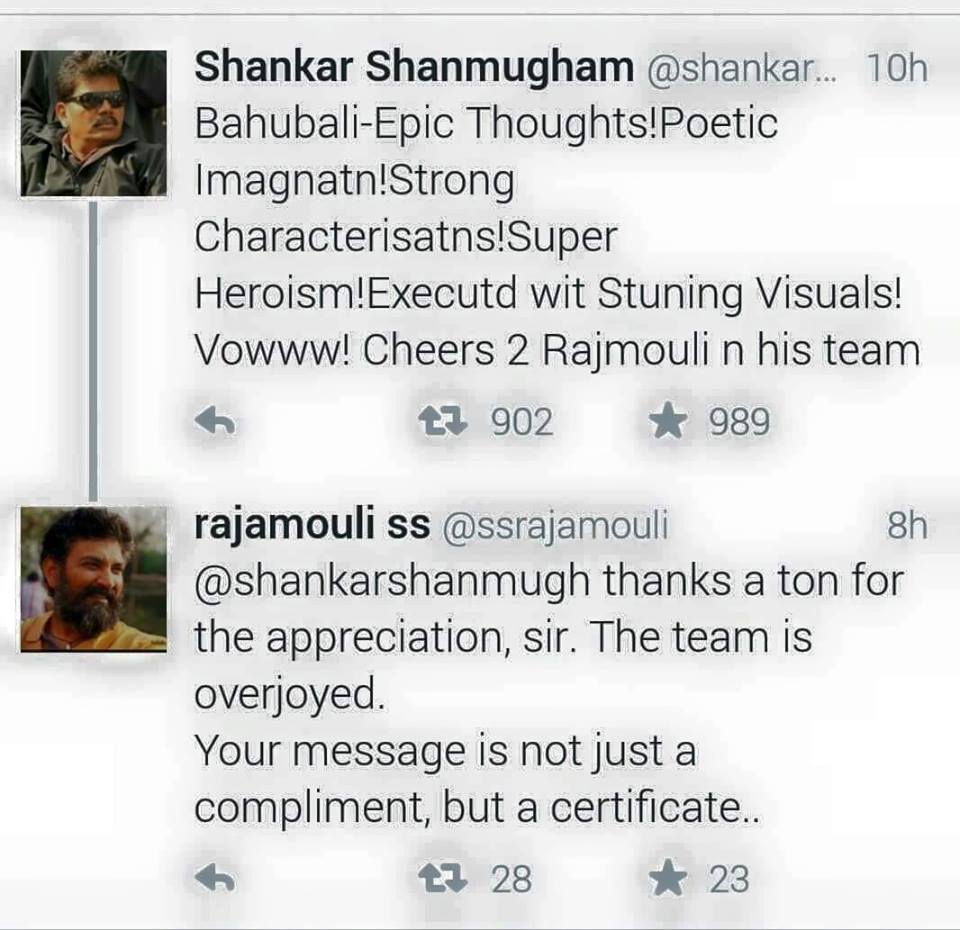The image size is (960, 930).
Task: Click the Shankar Shanmugham display name
Action: click(x=414, y=68)
